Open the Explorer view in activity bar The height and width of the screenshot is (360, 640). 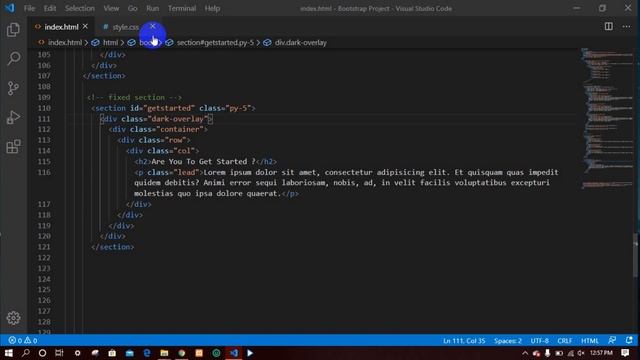click(x=13, y=30)
